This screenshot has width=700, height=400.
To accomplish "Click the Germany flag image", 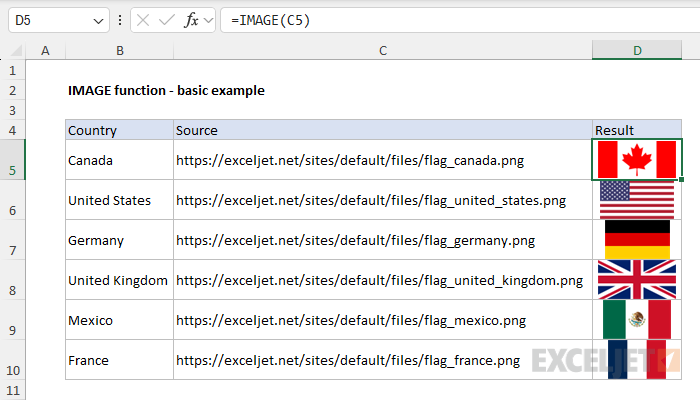I will [x=637, y=240].
